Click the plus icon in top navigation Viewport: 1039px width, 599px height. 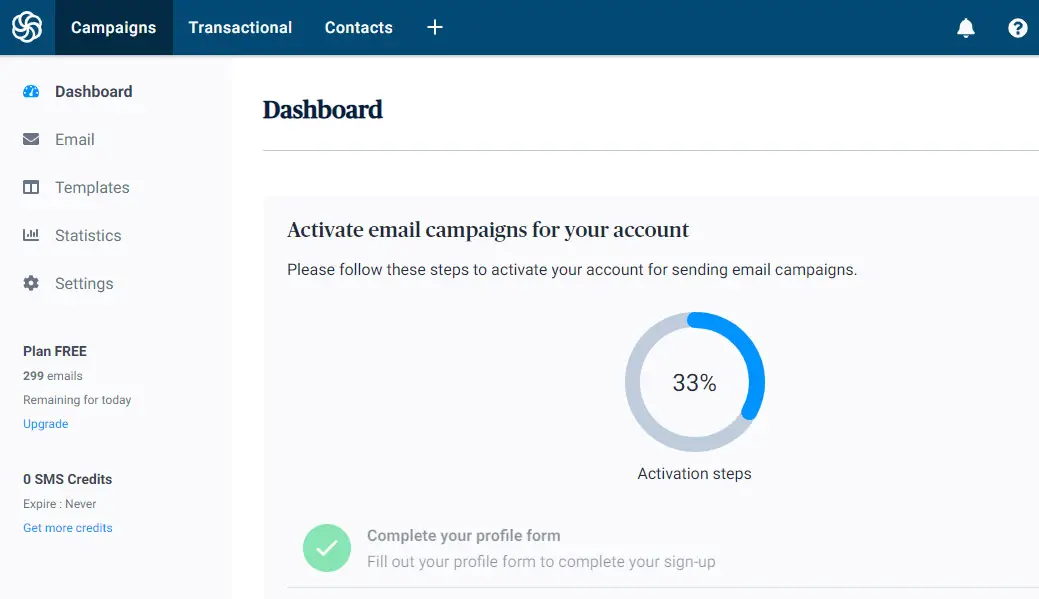[x=435, y=27]
